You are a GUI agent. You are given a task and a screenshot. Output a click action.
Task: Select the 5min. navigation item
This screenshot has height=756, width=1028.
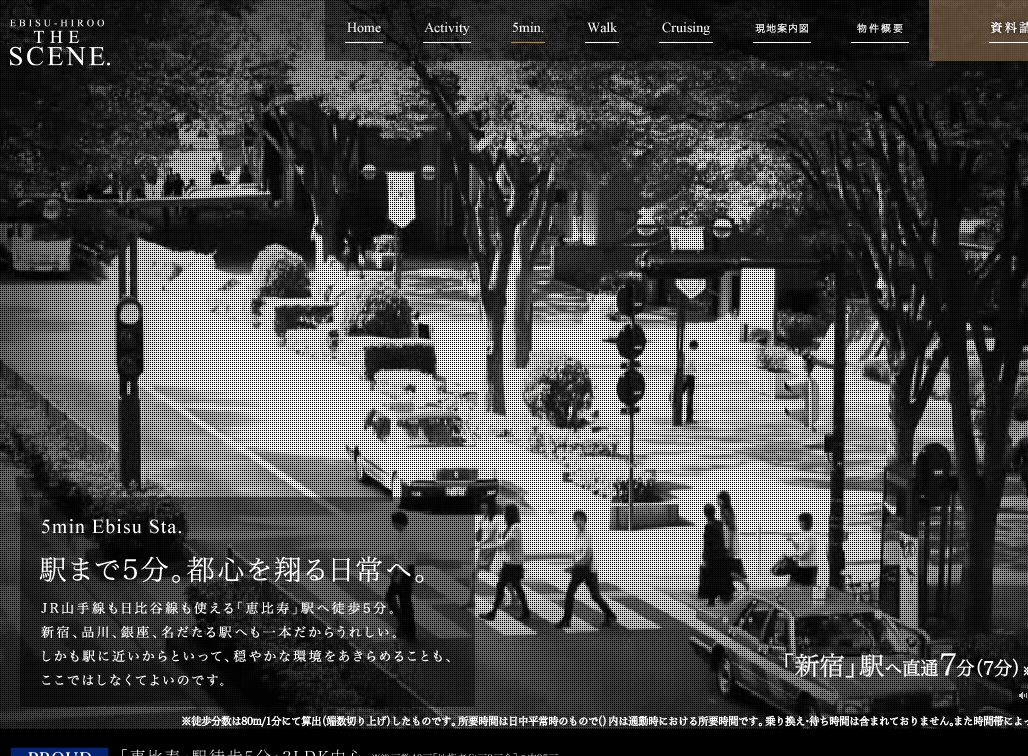[527, 28]
